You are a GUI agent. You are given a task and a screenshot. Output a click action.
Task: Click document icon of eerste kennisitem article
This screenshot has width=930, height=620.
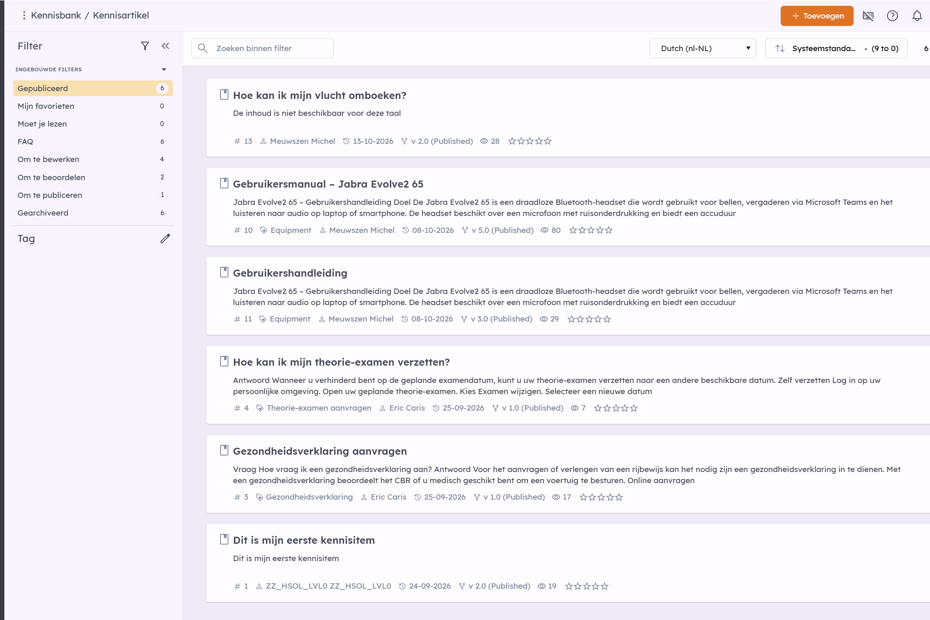[224, 539]
